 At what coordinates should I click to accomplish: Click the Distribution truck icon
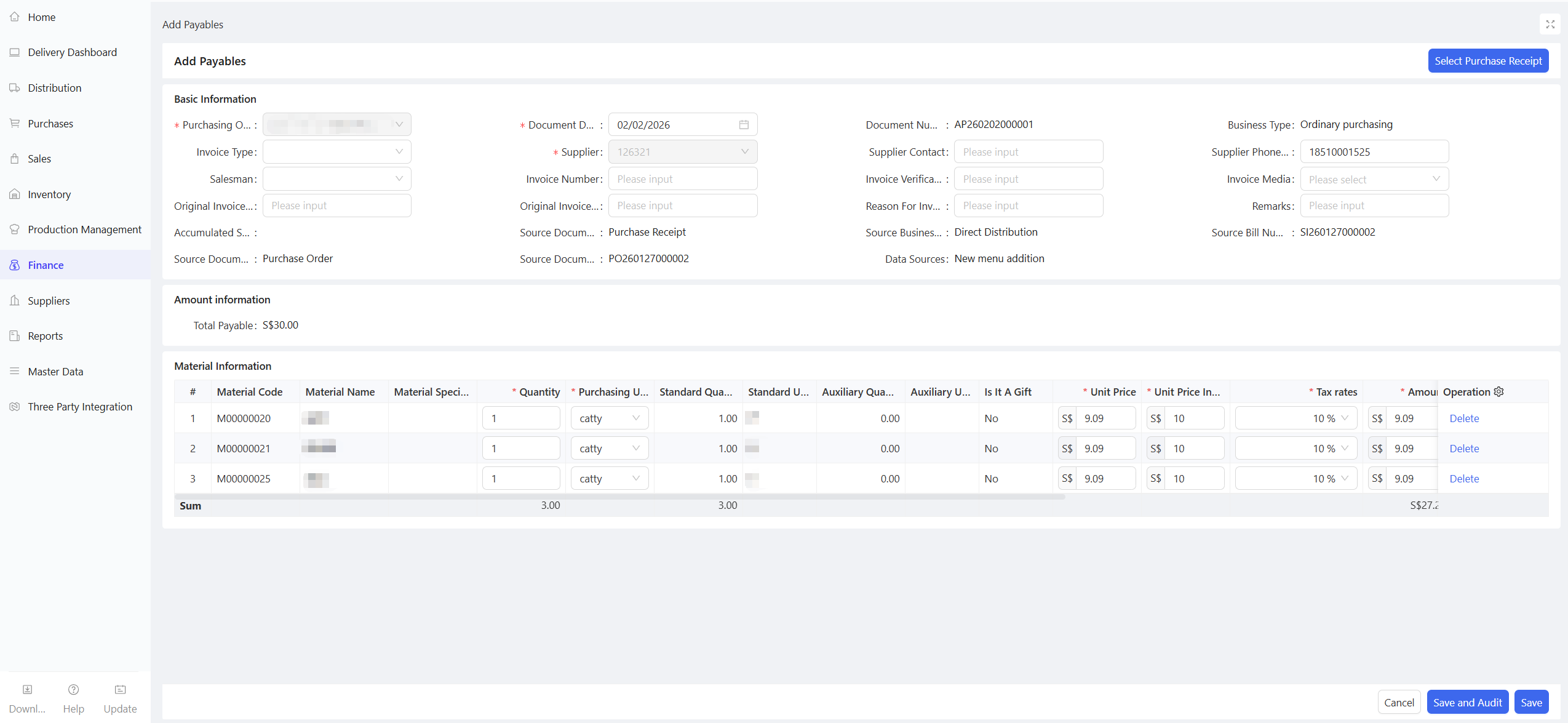click(15, 88)
